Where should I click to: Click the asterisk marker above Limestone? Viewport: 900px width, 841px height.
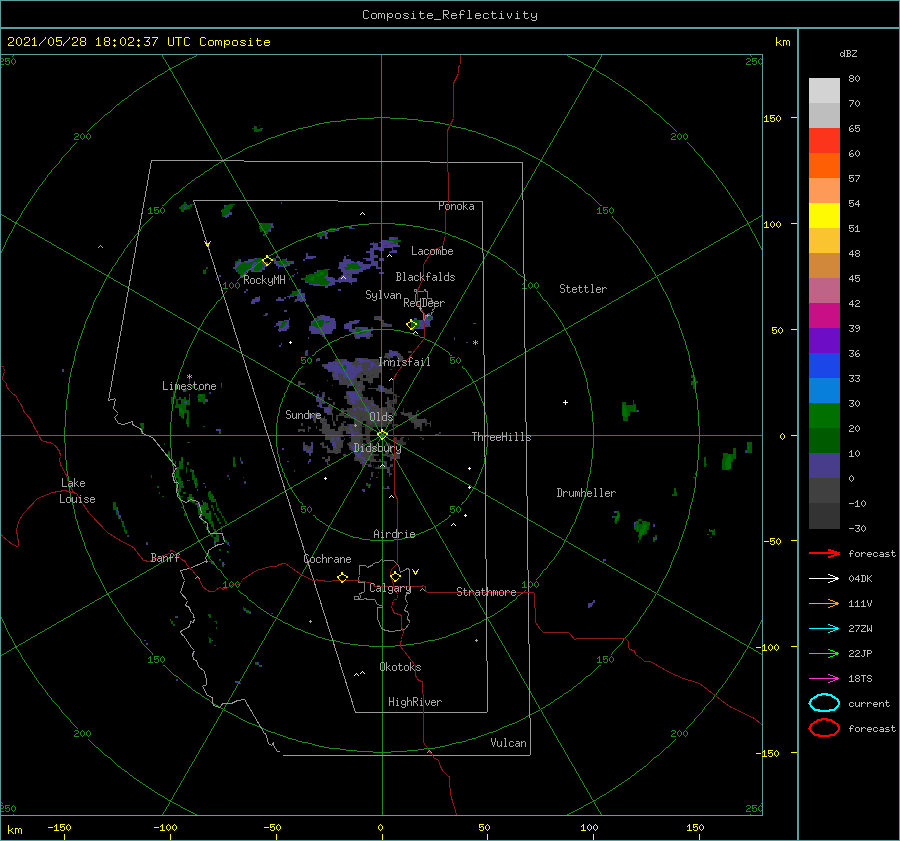coord(189,377)
